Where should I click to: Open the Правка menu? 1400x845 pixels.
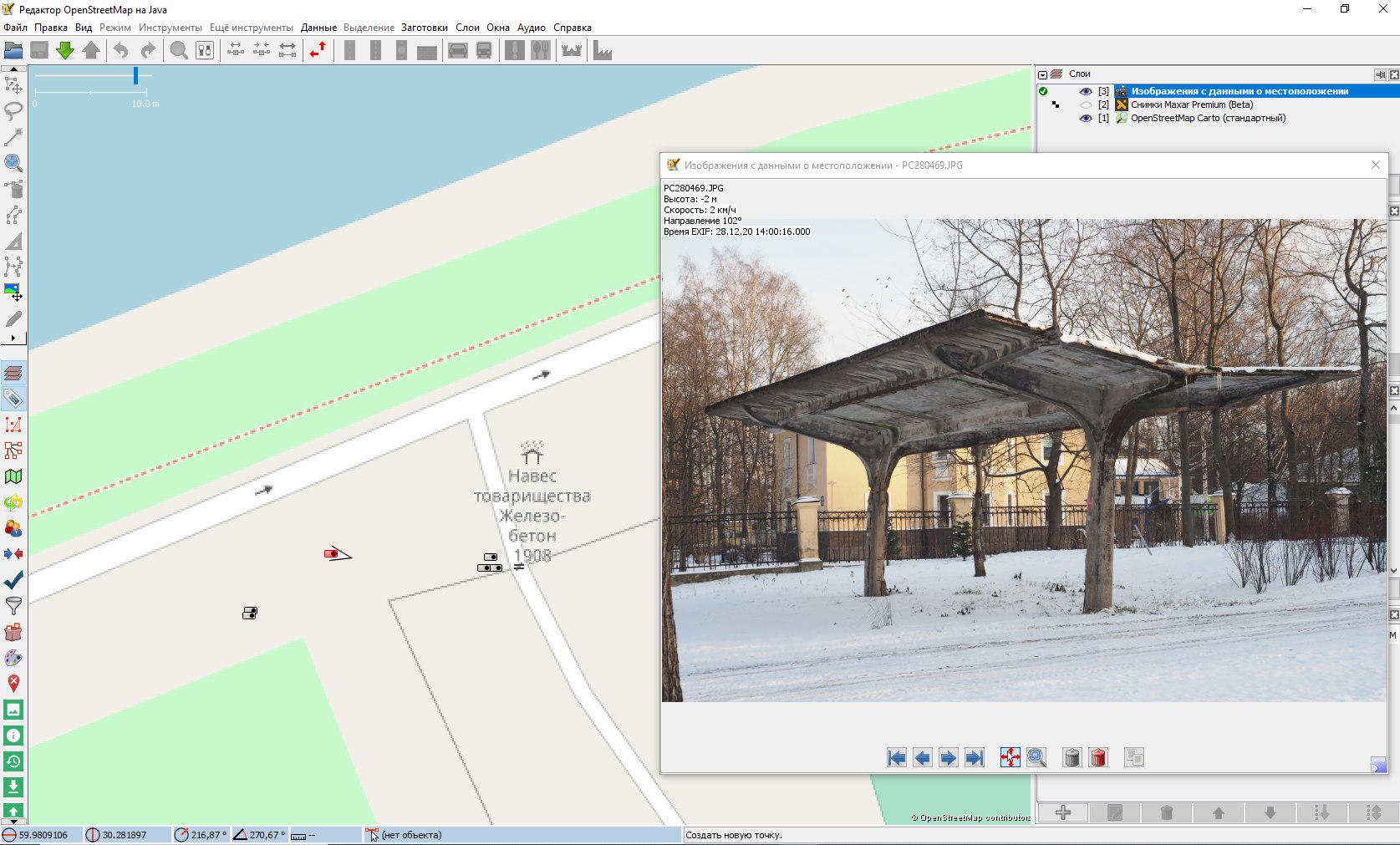coord(50,28)
